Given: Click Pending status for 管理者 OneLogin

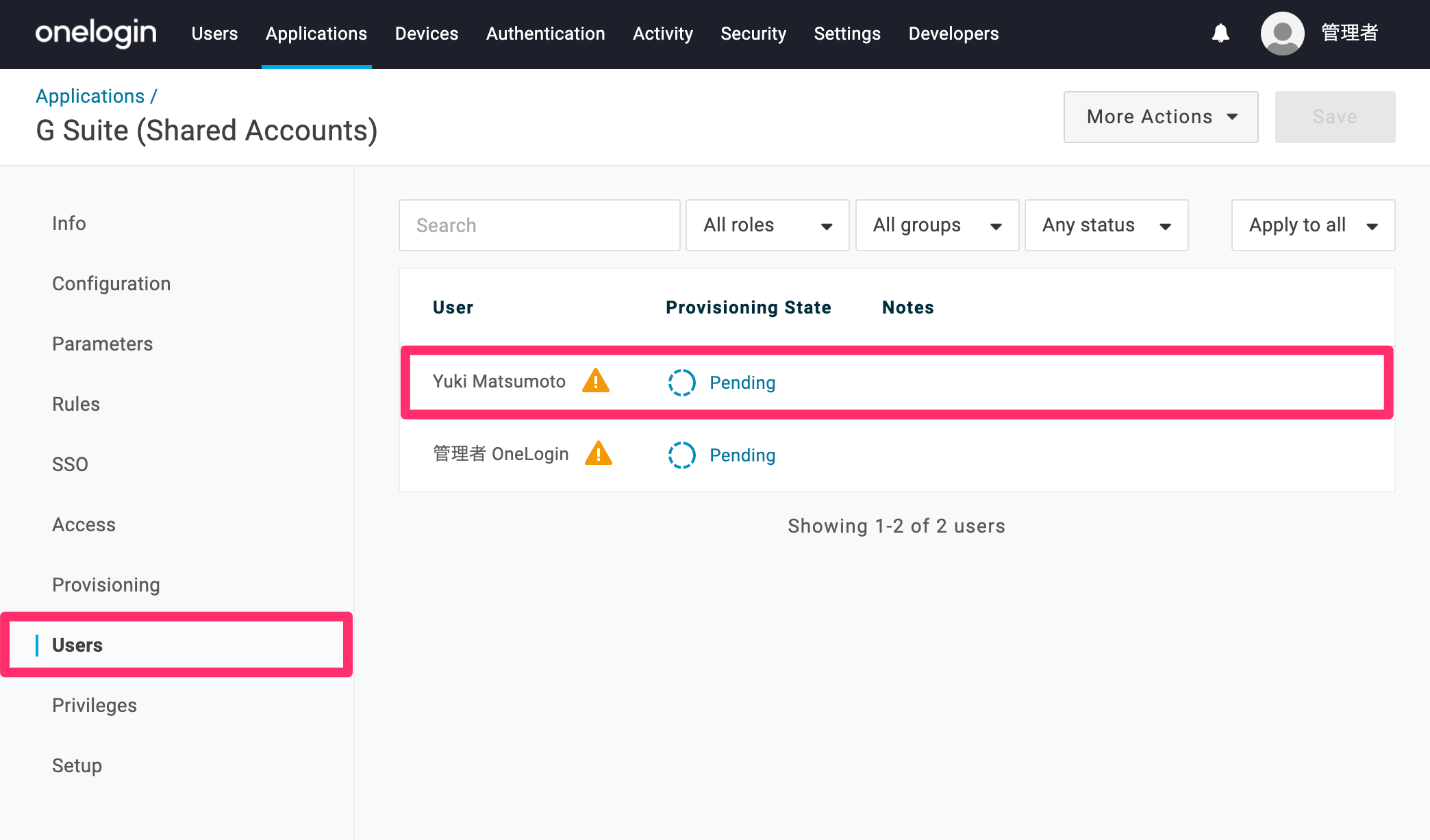Looking at the screenshot, I should tap(742, 455).
